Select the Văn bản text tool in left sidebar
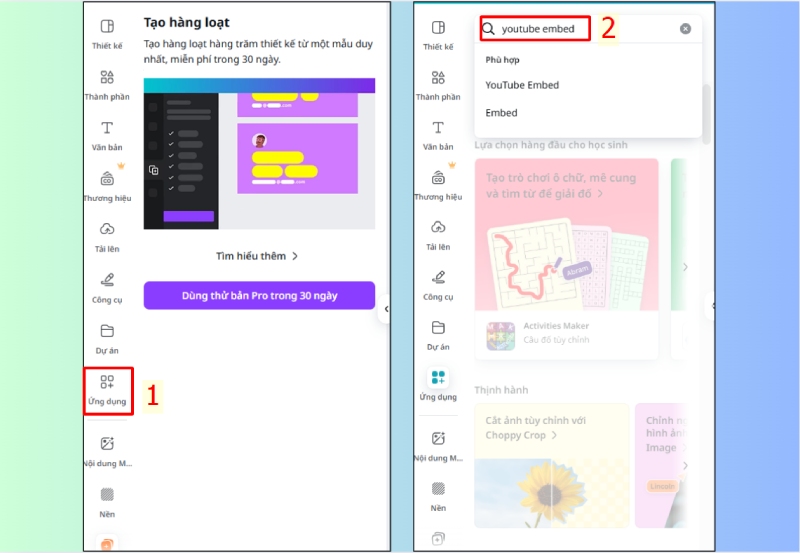Viewport: 800px width, 553px height. [107, 136]
